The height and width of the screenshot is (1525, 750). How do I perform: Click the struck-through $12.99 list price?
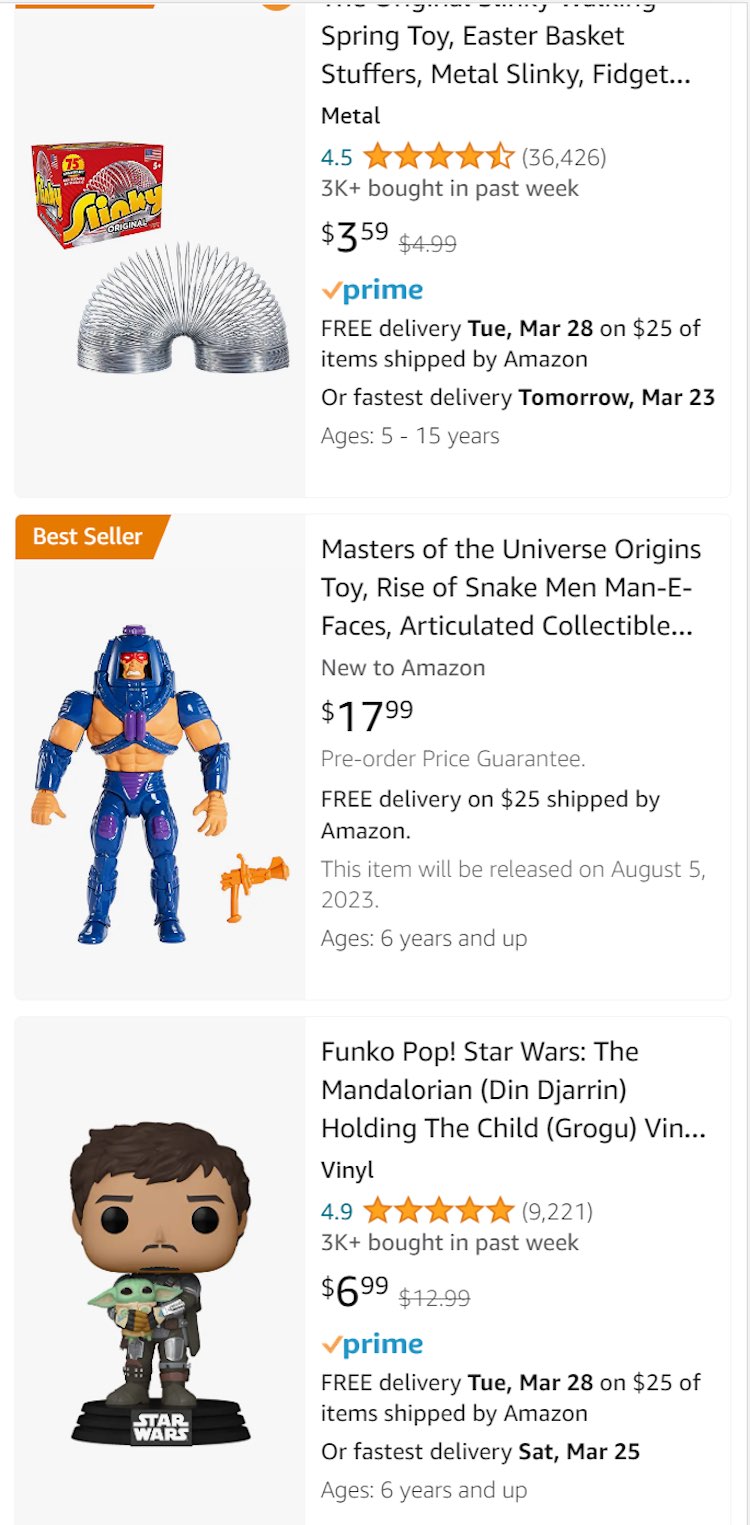(434, 1298)
